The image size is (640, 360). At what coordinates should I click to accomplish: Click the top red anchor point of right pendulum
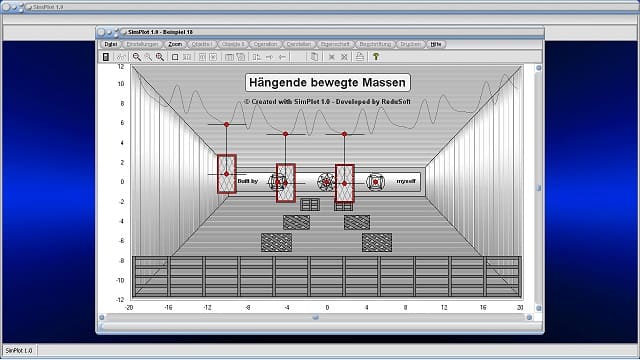(344, 134)
